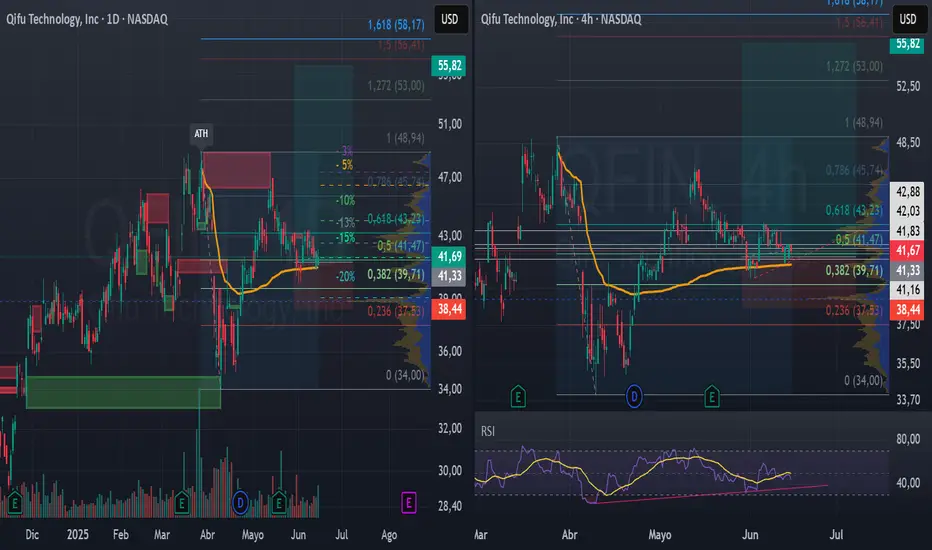932x550 pixels.
Task: Click the -20% drawdown label on 1D chart
Action: coord(345,276)
